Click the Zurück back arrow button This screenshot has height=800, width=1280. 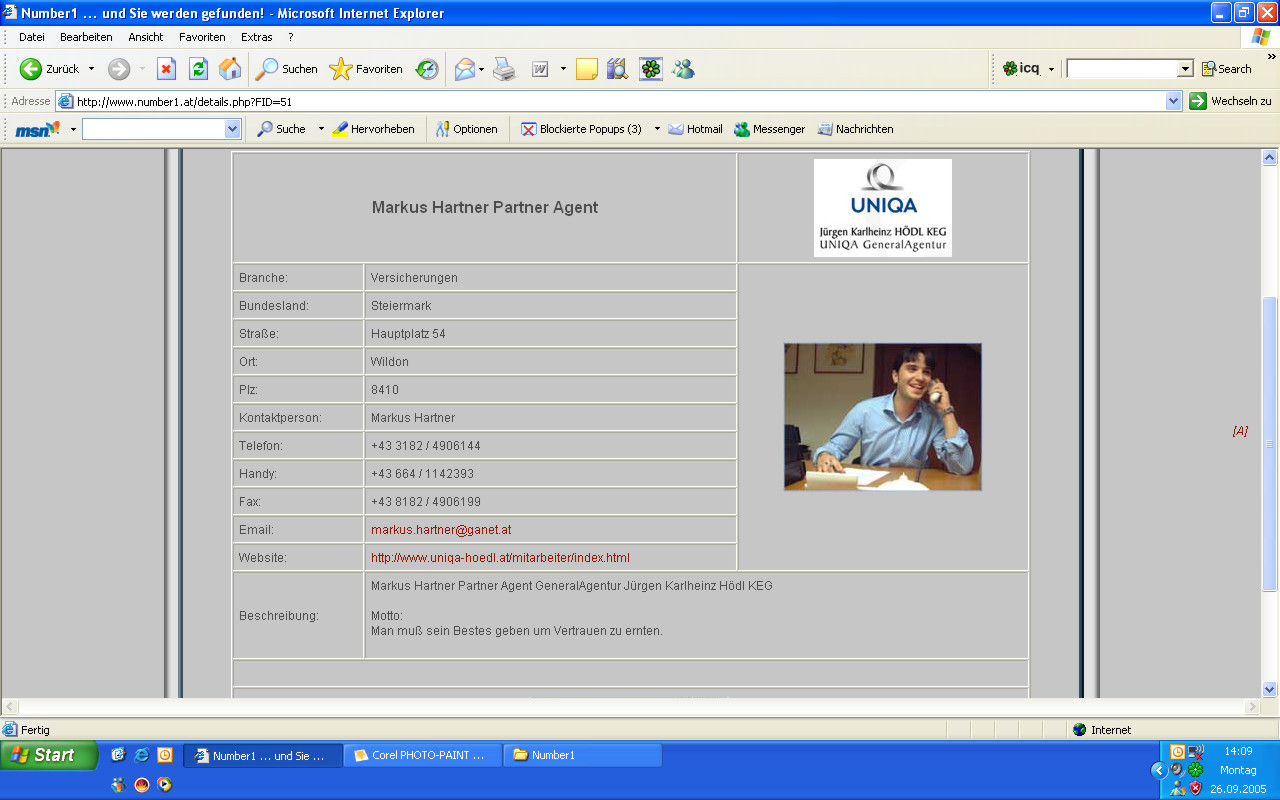coord(50,69)
